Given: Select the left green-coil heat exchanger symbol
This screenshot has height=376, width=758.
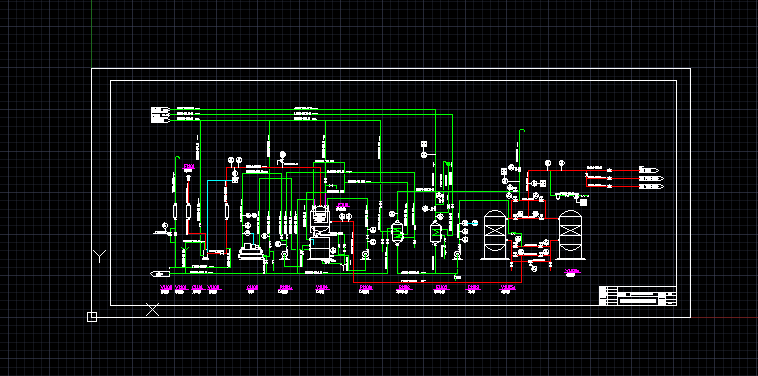Looking at the screenshot, I should pyautogui.click(x=397, y=232).
